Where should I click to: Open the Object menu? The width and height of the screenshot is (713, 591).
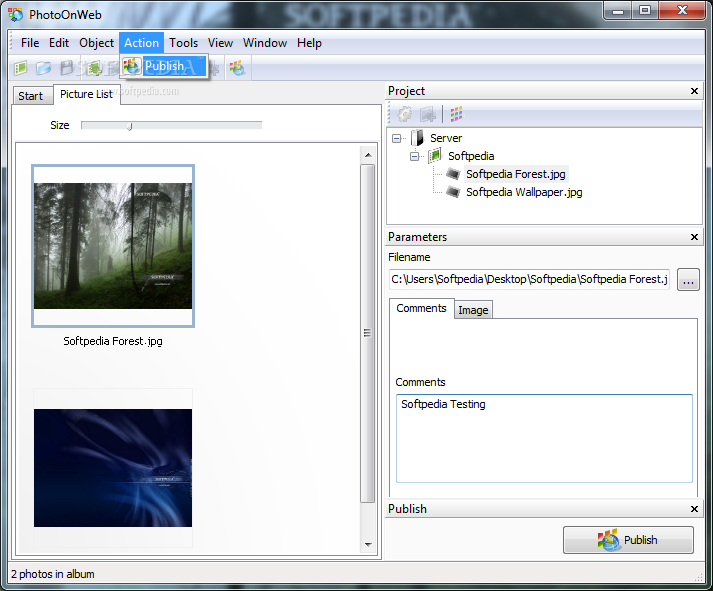(x=96, y=43)
